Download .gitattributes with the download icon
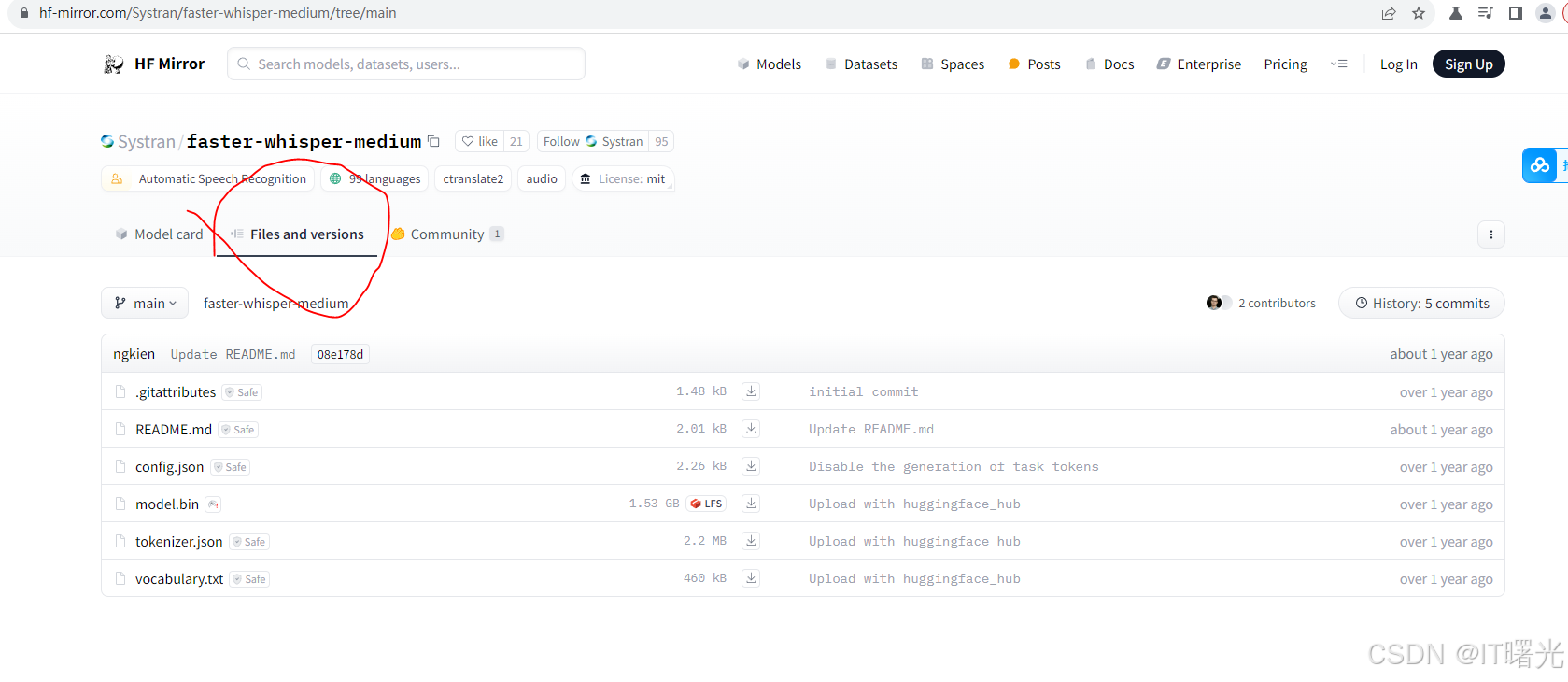 click(x=751, y=391)
